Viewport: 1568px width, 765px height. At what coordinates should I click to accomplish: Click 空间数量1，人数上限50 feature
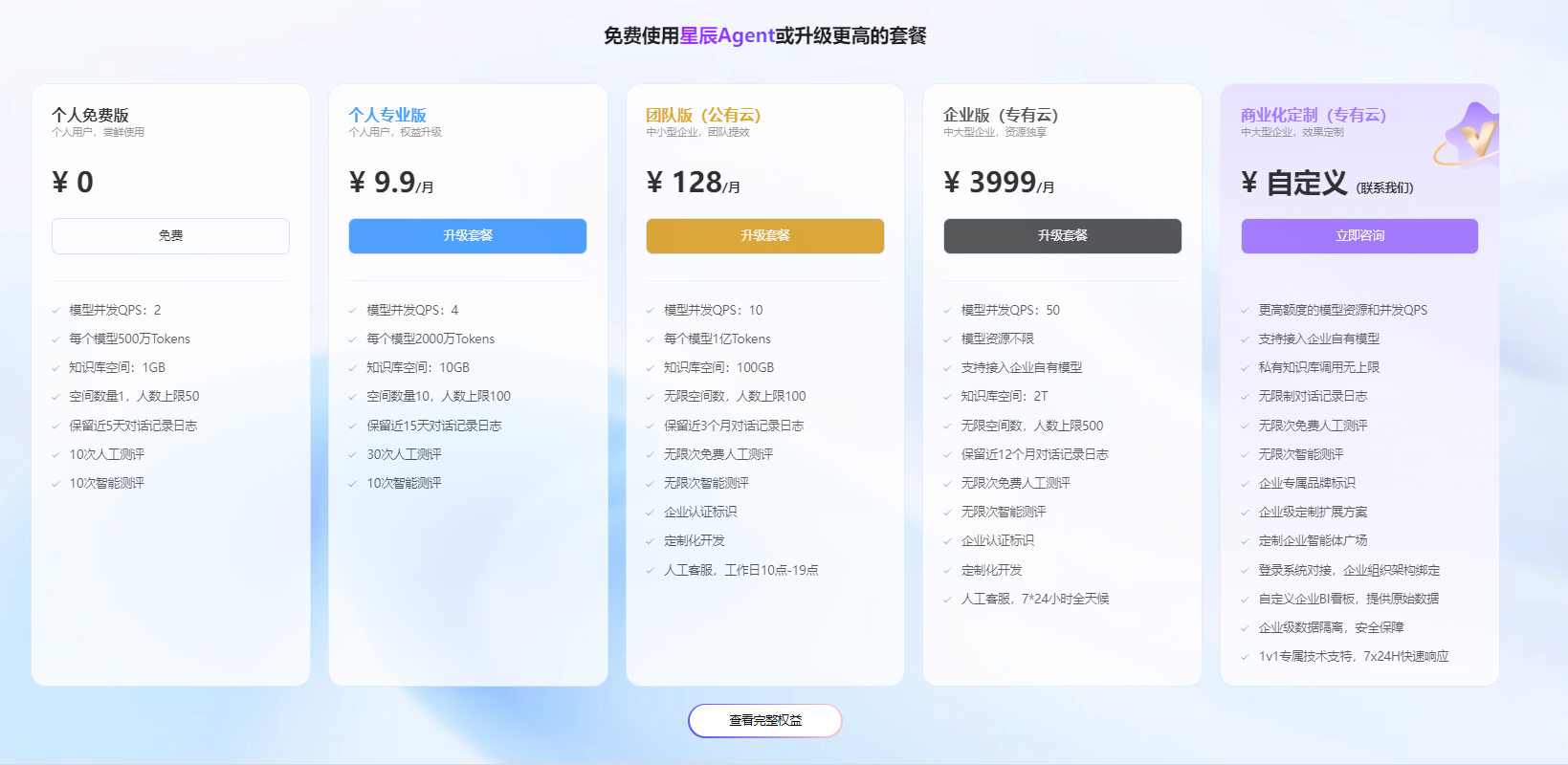click(x=134, y=396)
